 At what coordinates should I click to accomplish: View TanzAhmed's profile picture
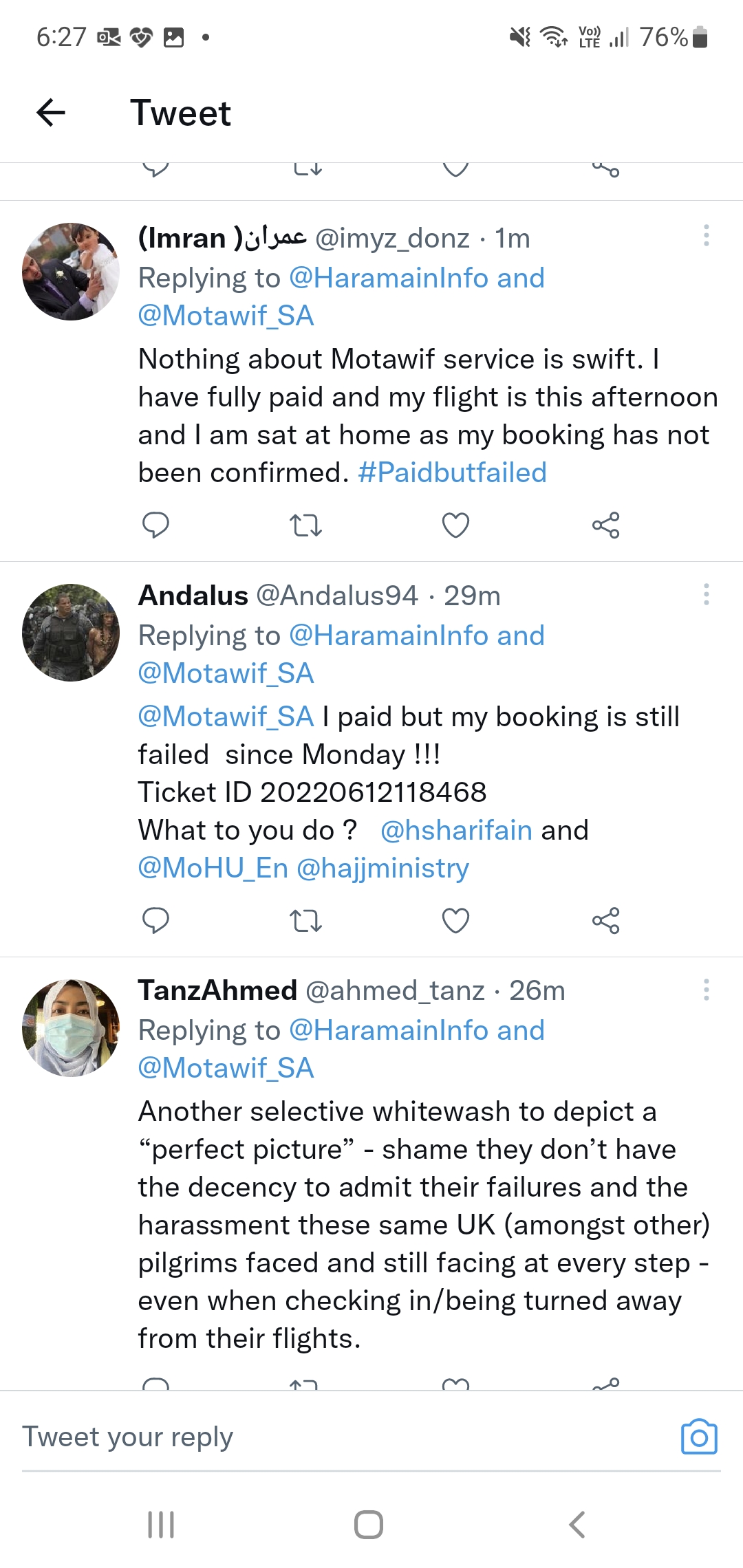pyautogui.click(x=71, y=1028)
